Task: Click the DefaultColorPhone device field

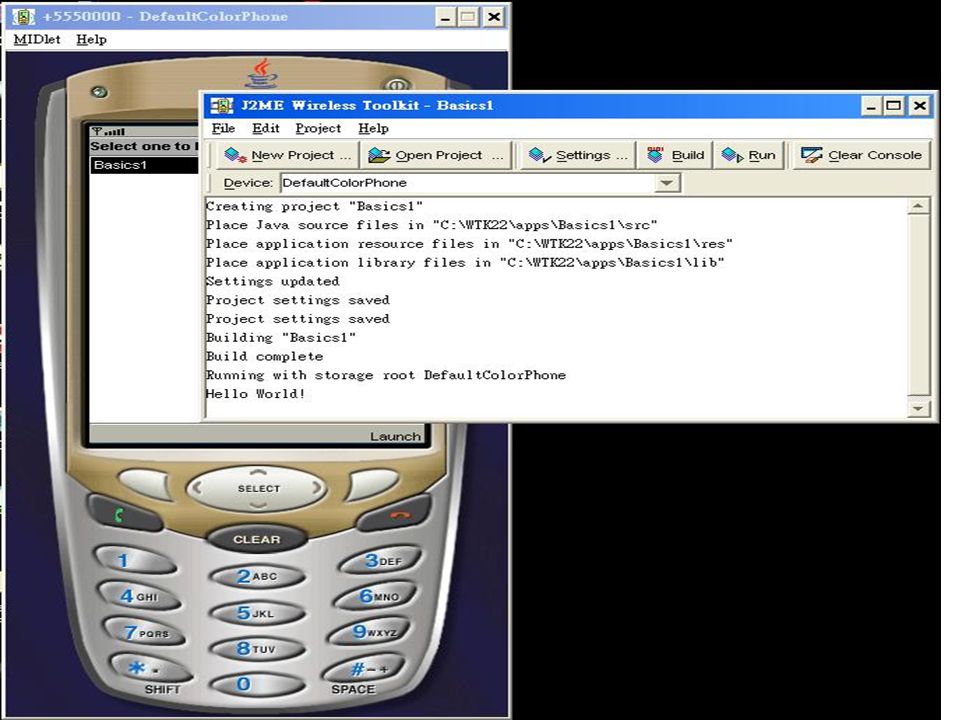Action: [468, 183]
